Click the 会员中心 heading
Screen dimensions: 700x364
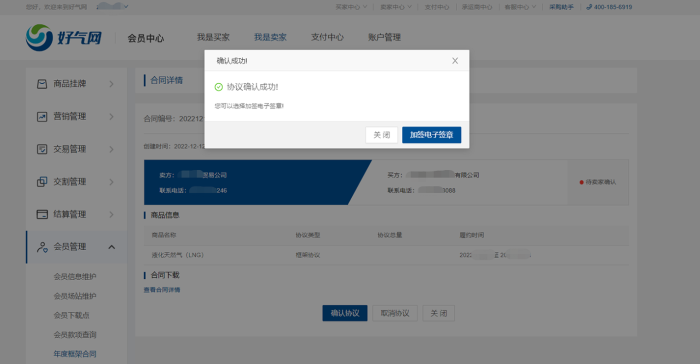[146, 38]
